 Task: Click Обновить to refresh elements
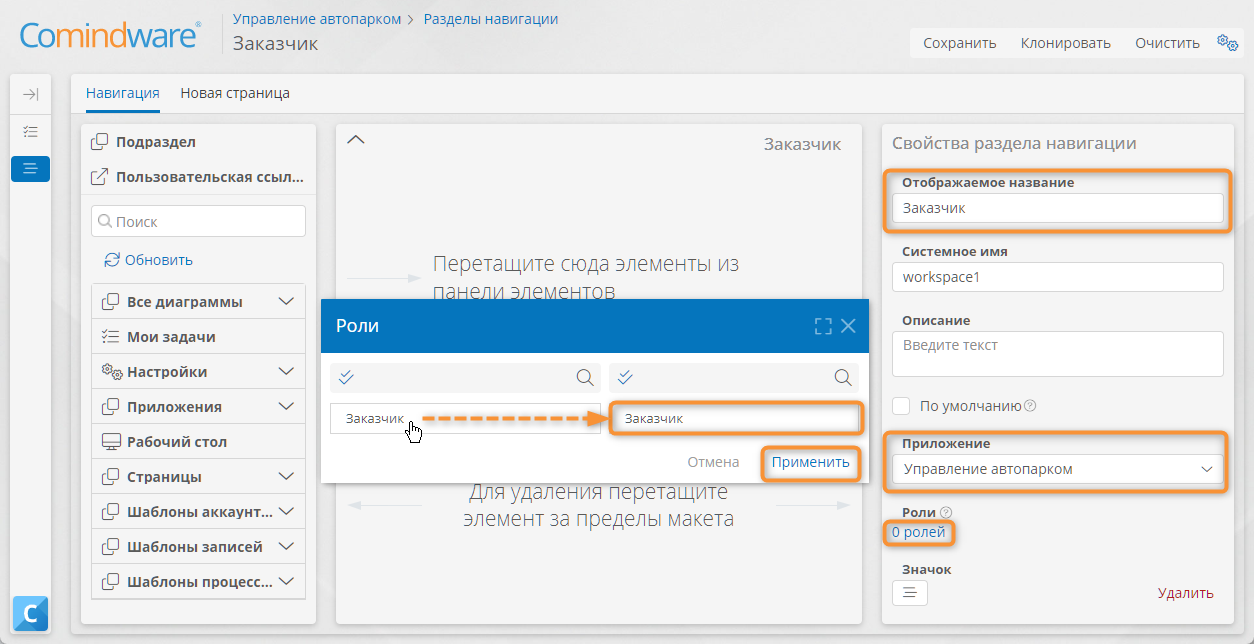pos(159,260)
